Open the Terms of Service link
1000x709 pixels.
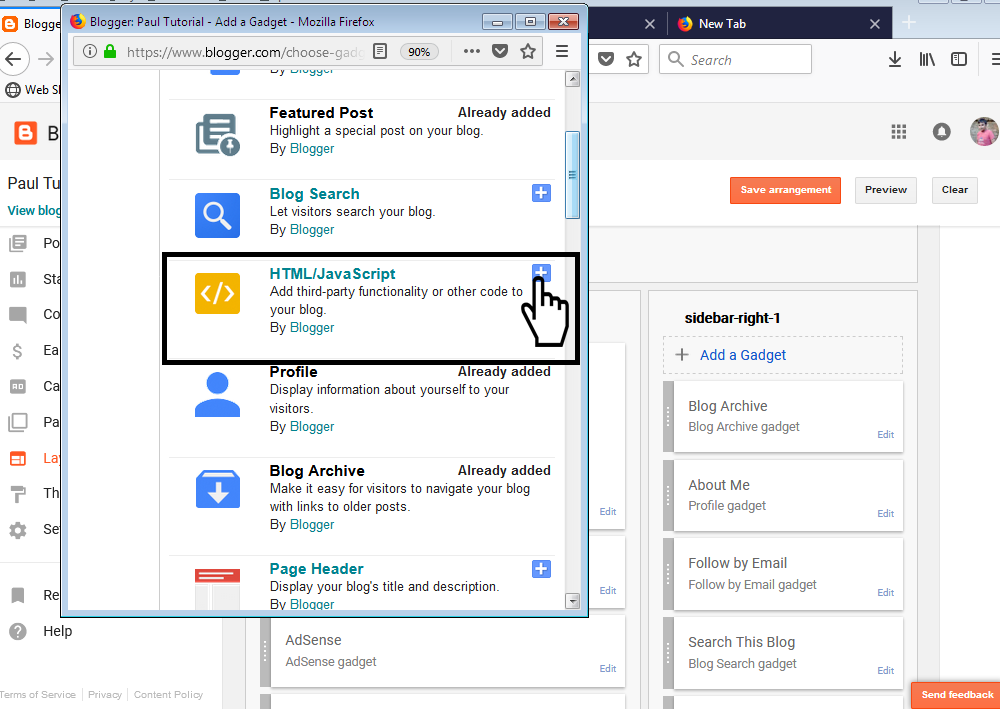(38, 694)
